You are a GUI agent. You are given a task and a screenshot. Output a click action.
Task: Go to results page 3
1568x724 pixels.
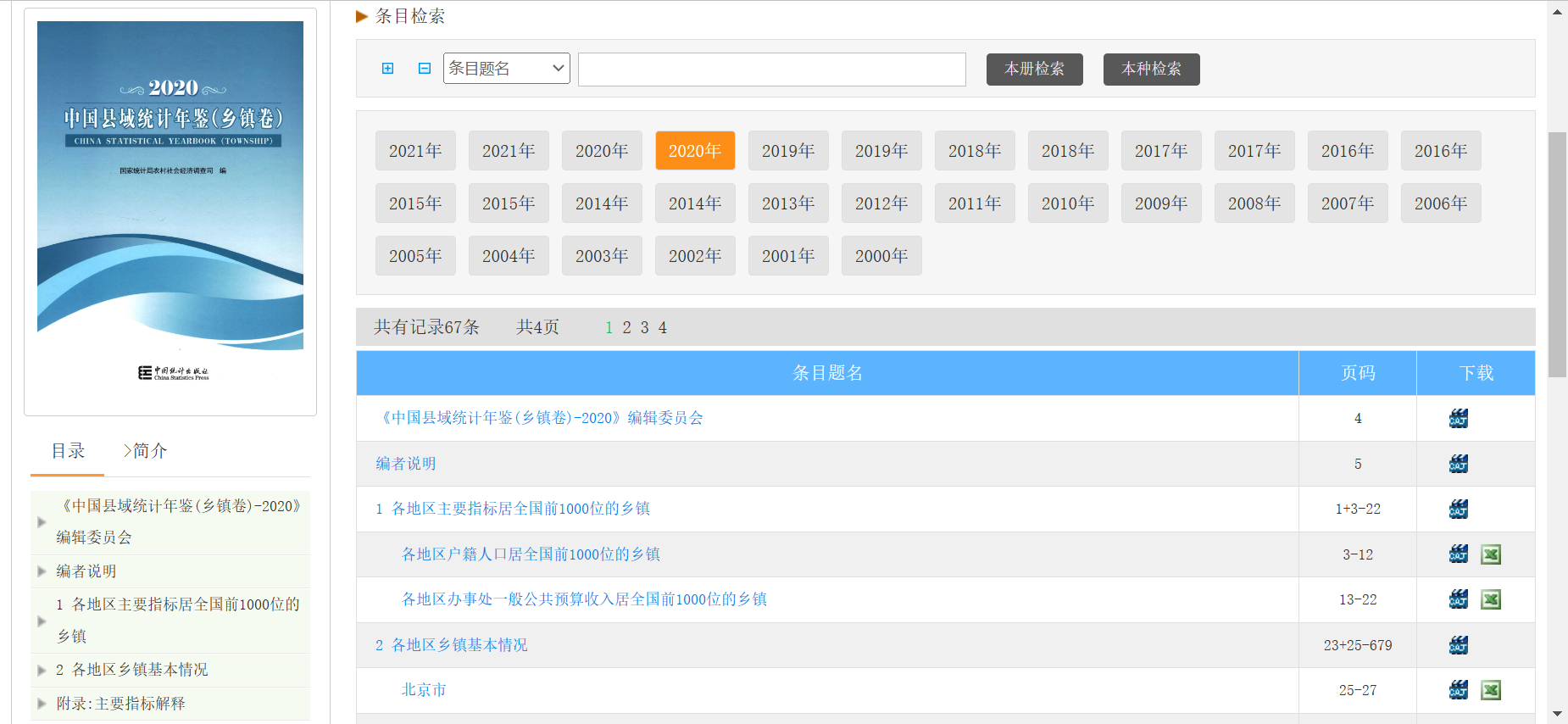point(645,328)
